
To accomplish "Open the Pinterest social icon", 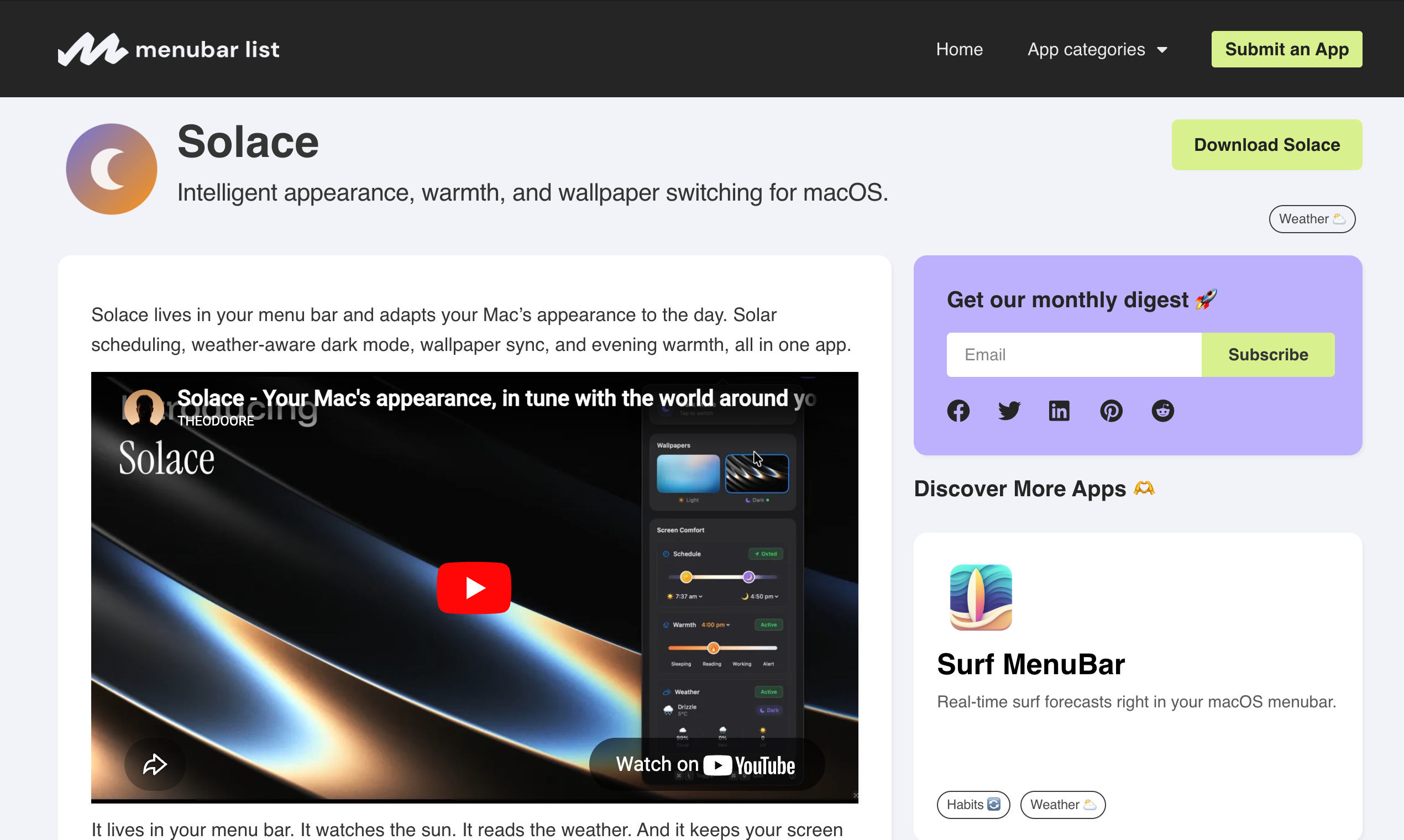I will pyautogui.click(x=1111, y=411).
